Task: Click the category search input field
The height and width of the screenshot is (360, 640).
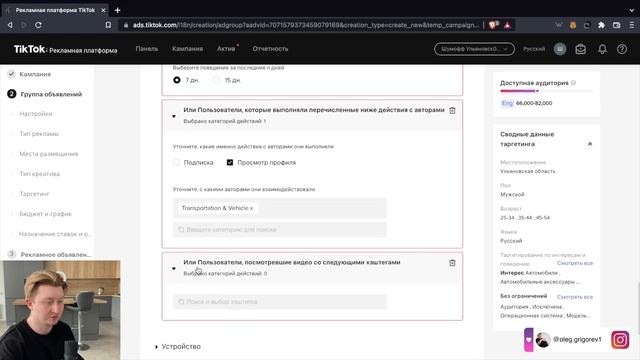Action: click(x=280, y=229)
